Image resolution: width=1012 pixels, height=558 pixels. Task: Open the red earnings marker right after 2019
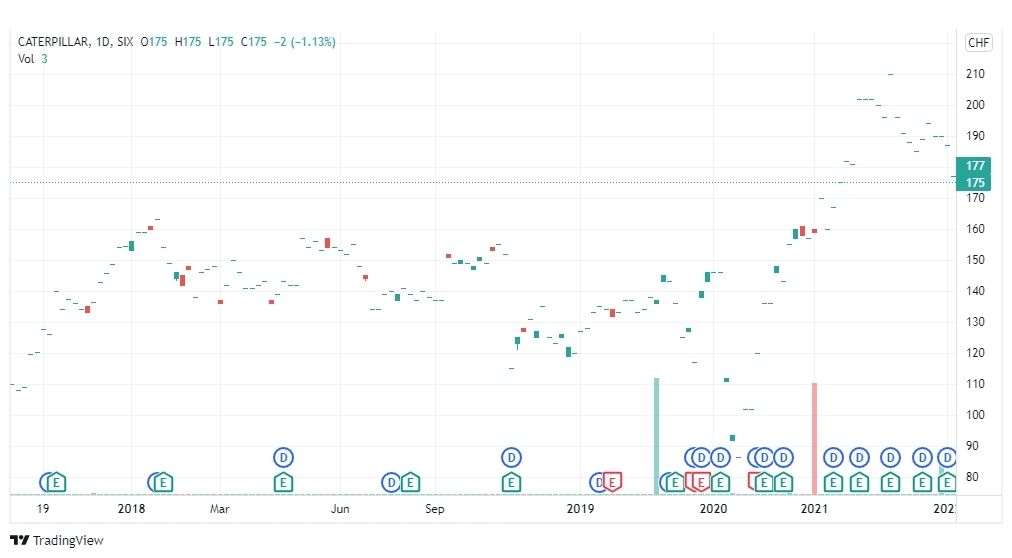pyautogui.click(x=612, y=482)
